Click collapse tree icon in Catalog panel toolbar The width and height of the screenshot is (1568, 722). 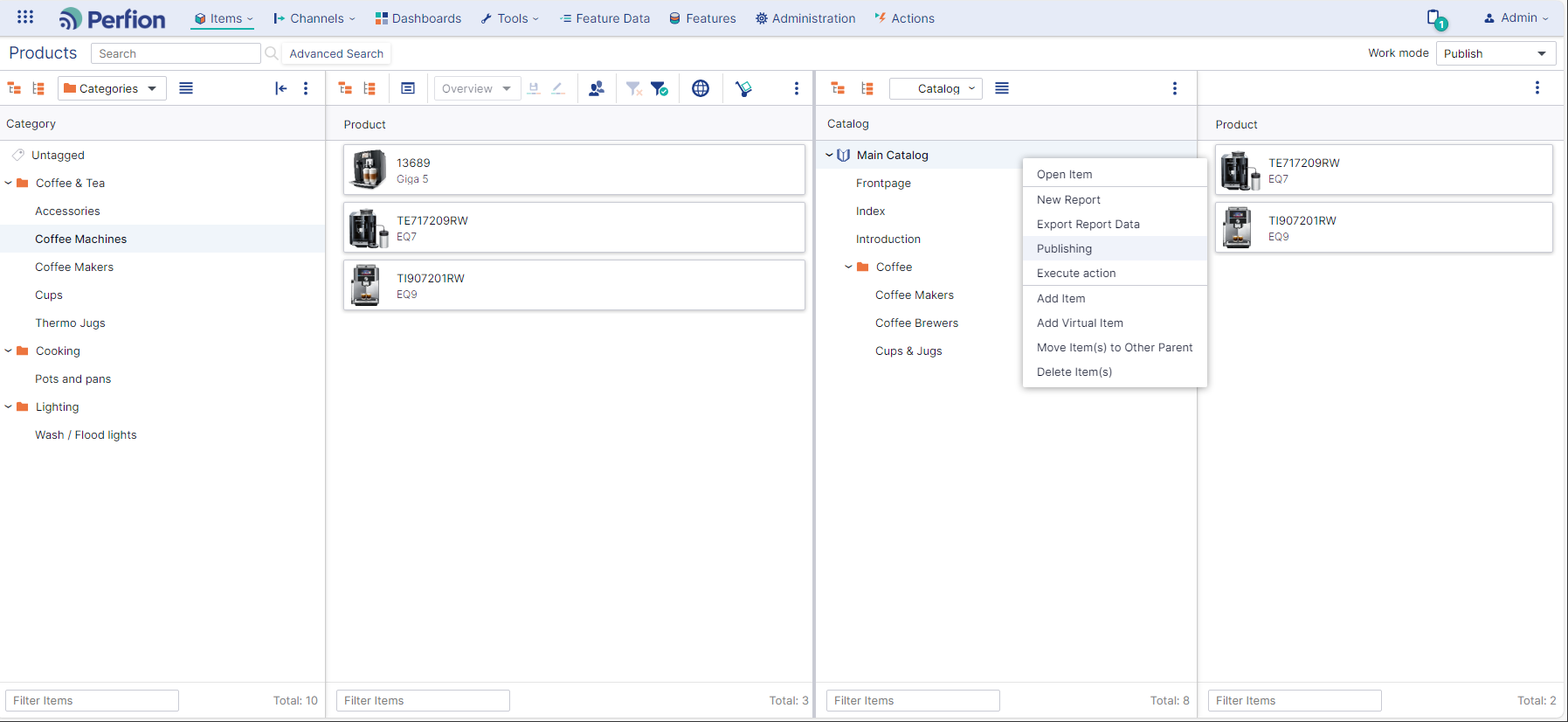click(838, 88)
